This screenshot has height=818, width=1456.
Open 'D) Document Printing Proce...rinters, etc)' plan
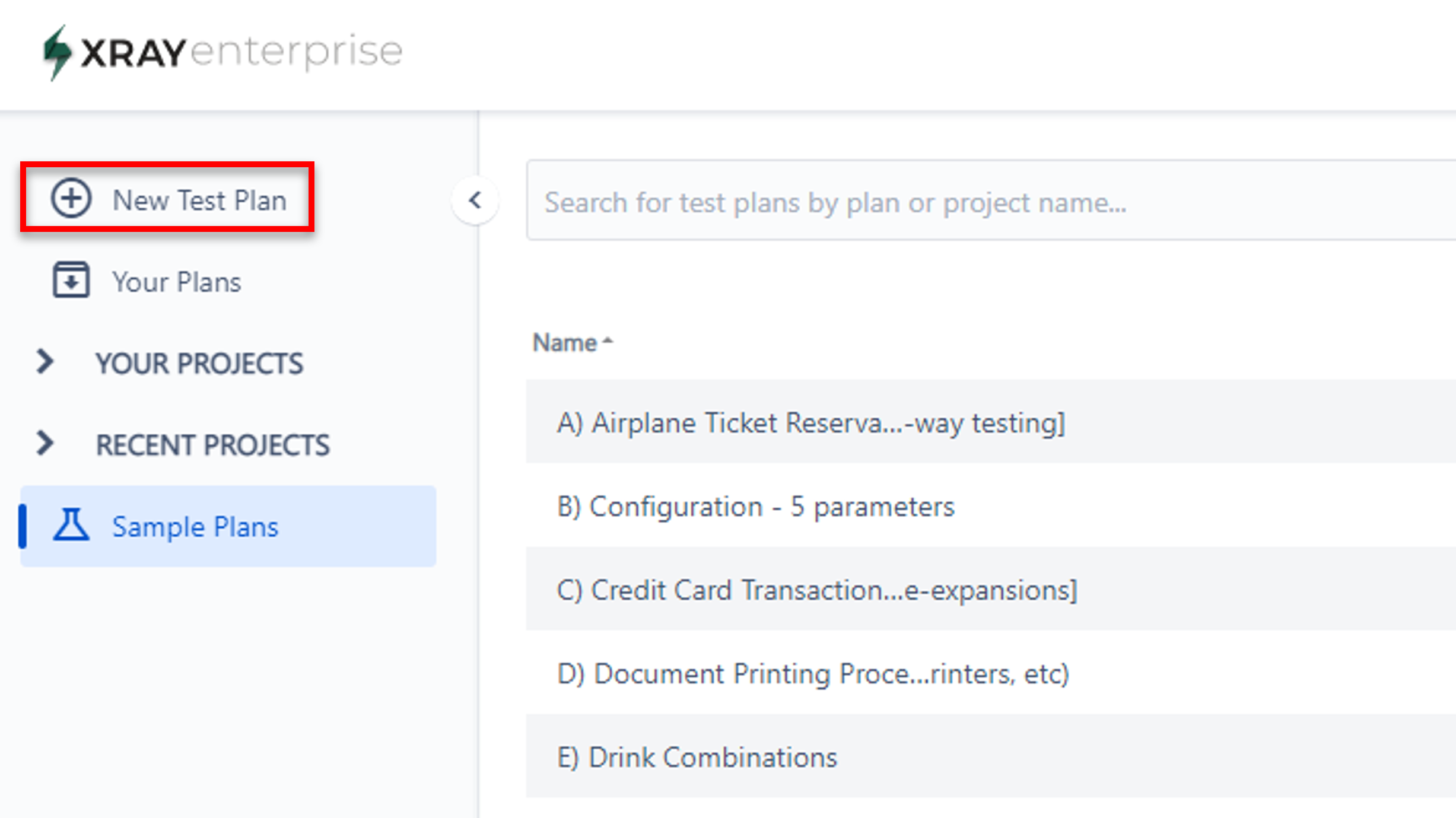(x=991, y=673)
